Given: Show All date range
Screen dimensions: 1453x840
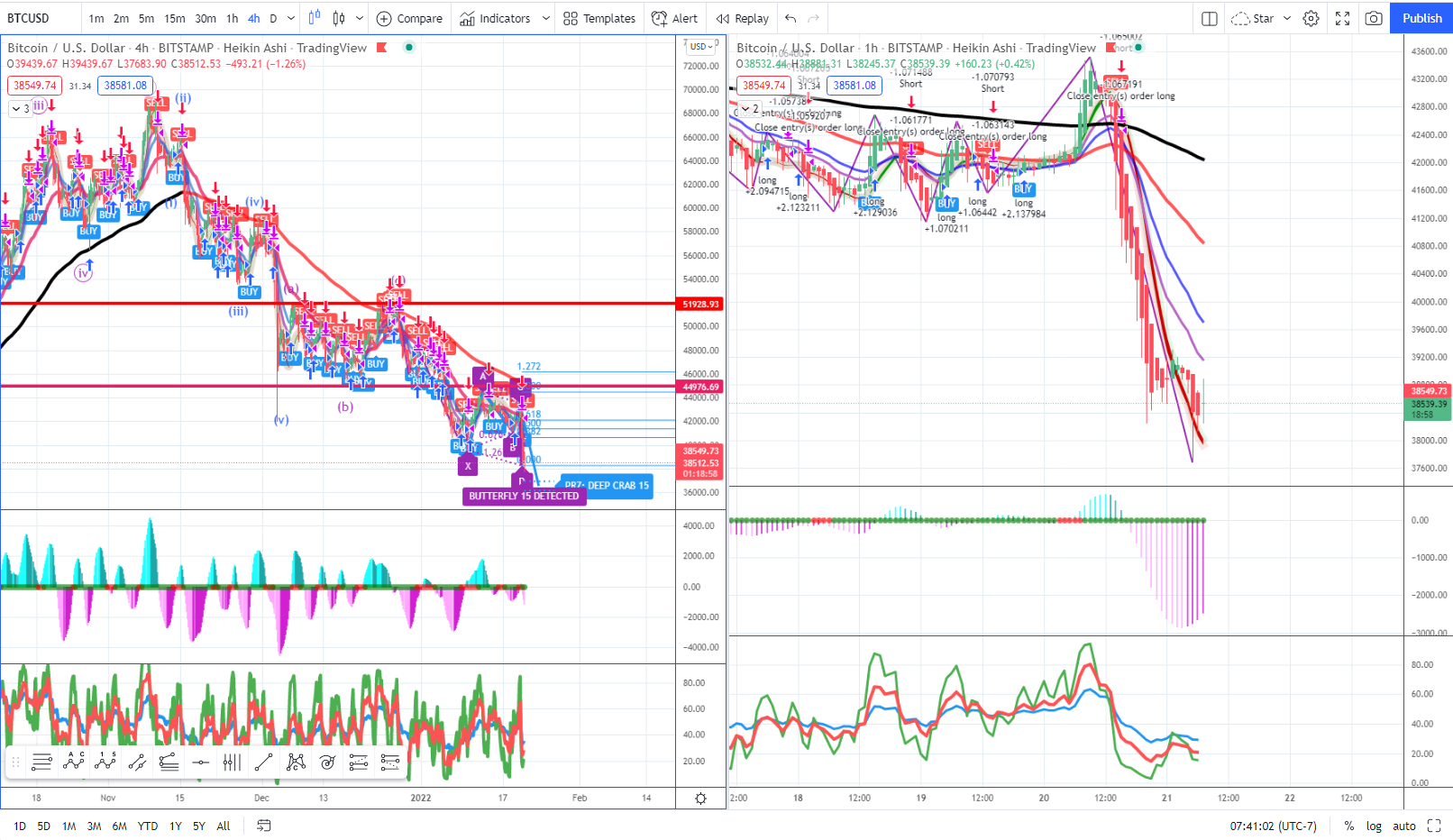Looking at the screenshot, I should pos(224,826).
